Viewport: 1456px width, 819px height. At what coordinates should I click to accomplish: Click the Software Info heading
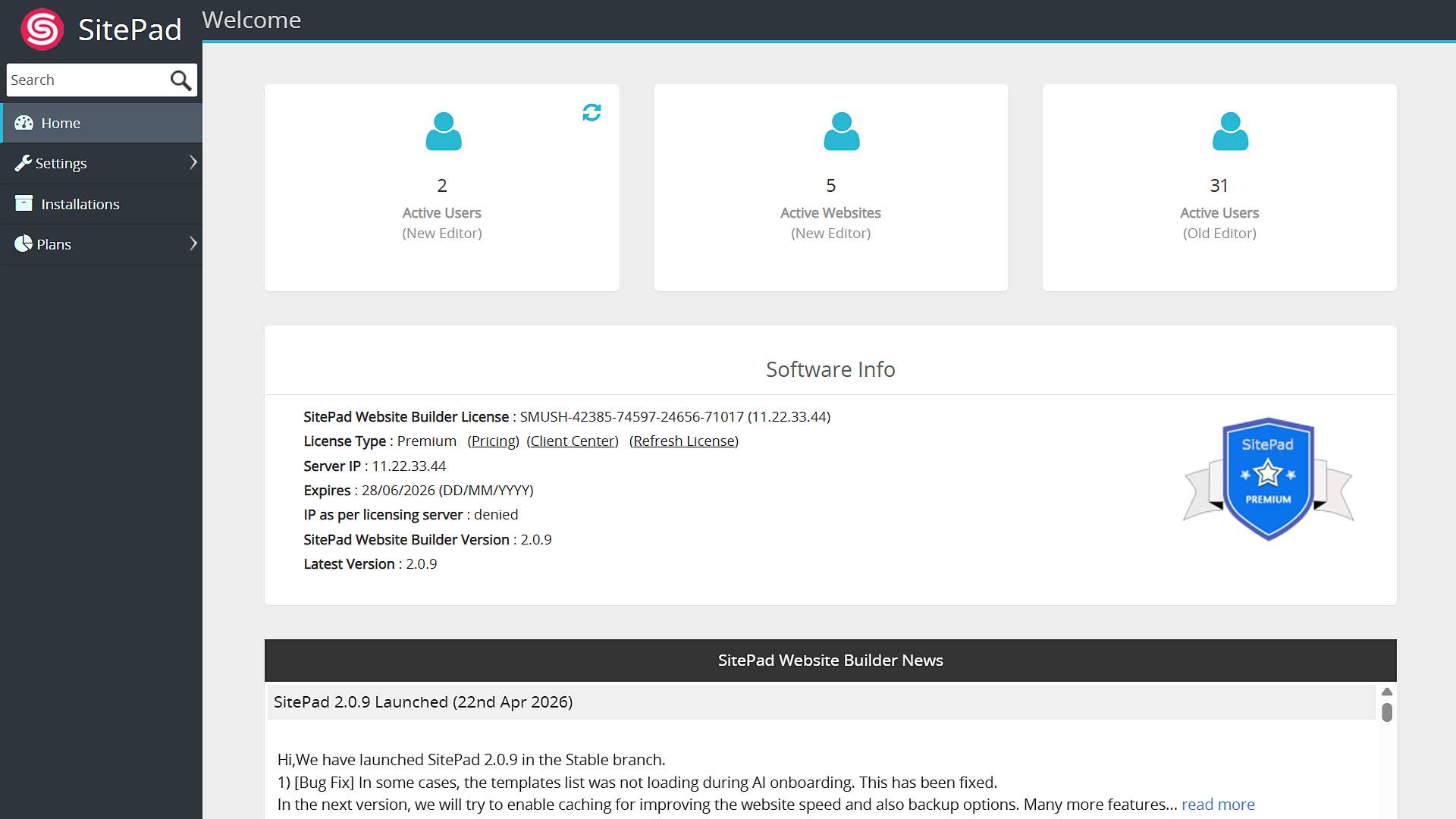(830, 369)
